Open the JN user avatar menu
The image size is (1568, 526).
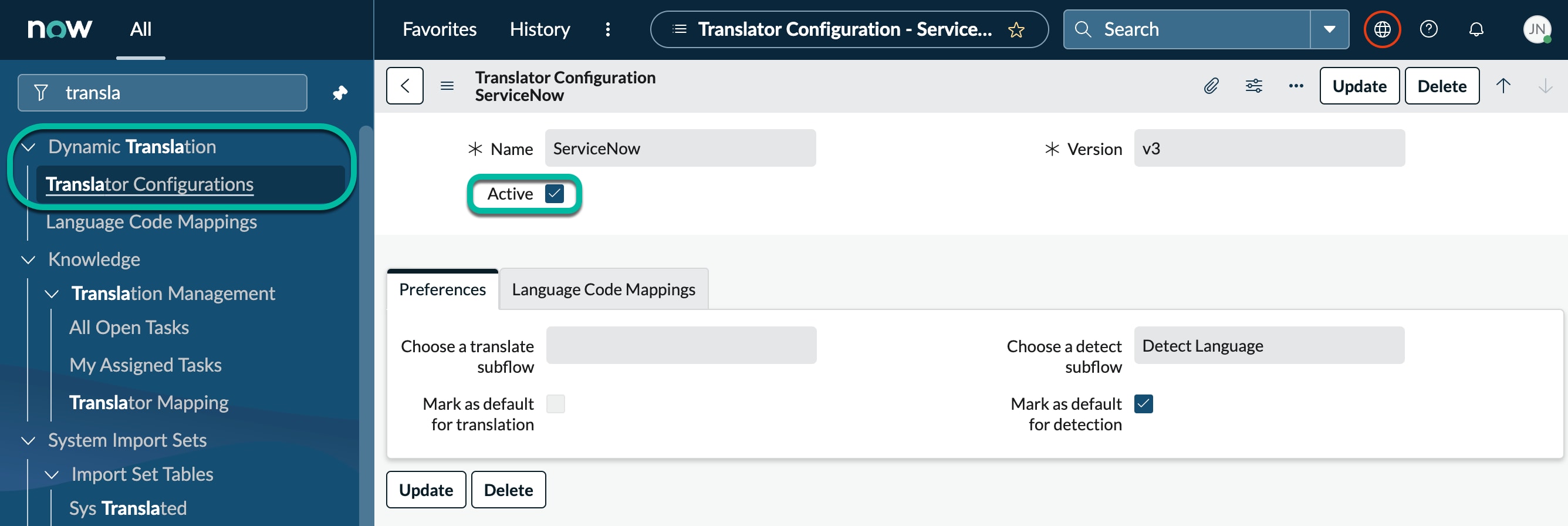pos(1536,29)
